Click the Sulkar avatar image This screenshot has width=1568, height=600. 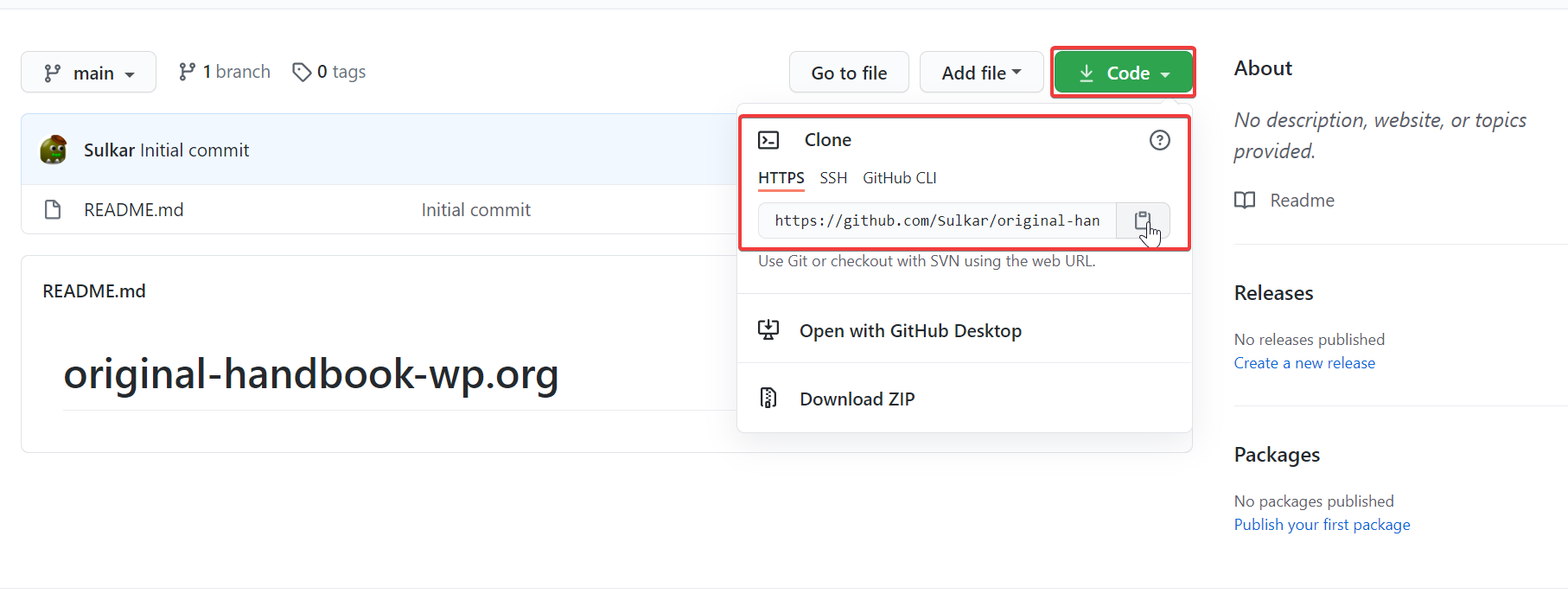click(x=54, y=150)
